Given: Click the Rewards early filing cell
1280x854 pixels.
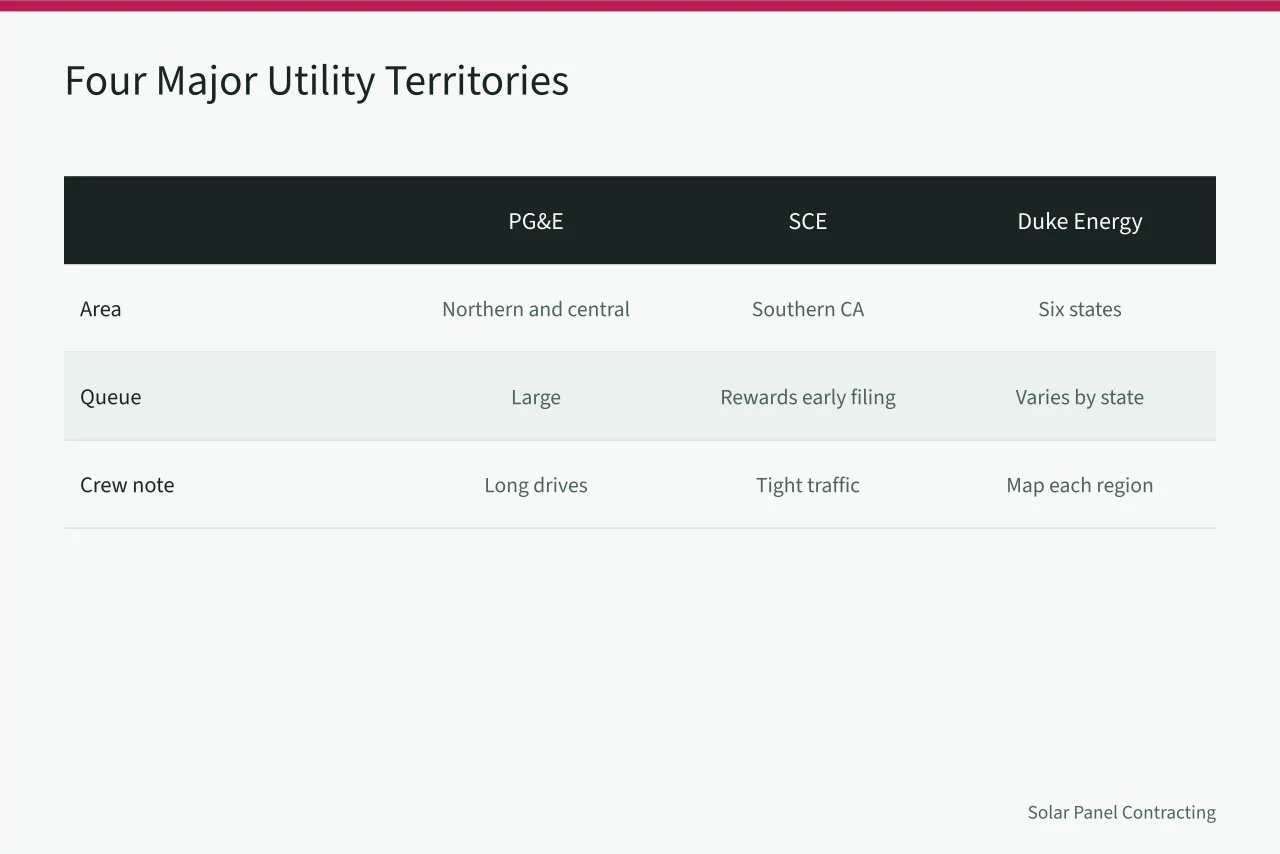Looking at the screenshot, I should click(x=808, y=398).
